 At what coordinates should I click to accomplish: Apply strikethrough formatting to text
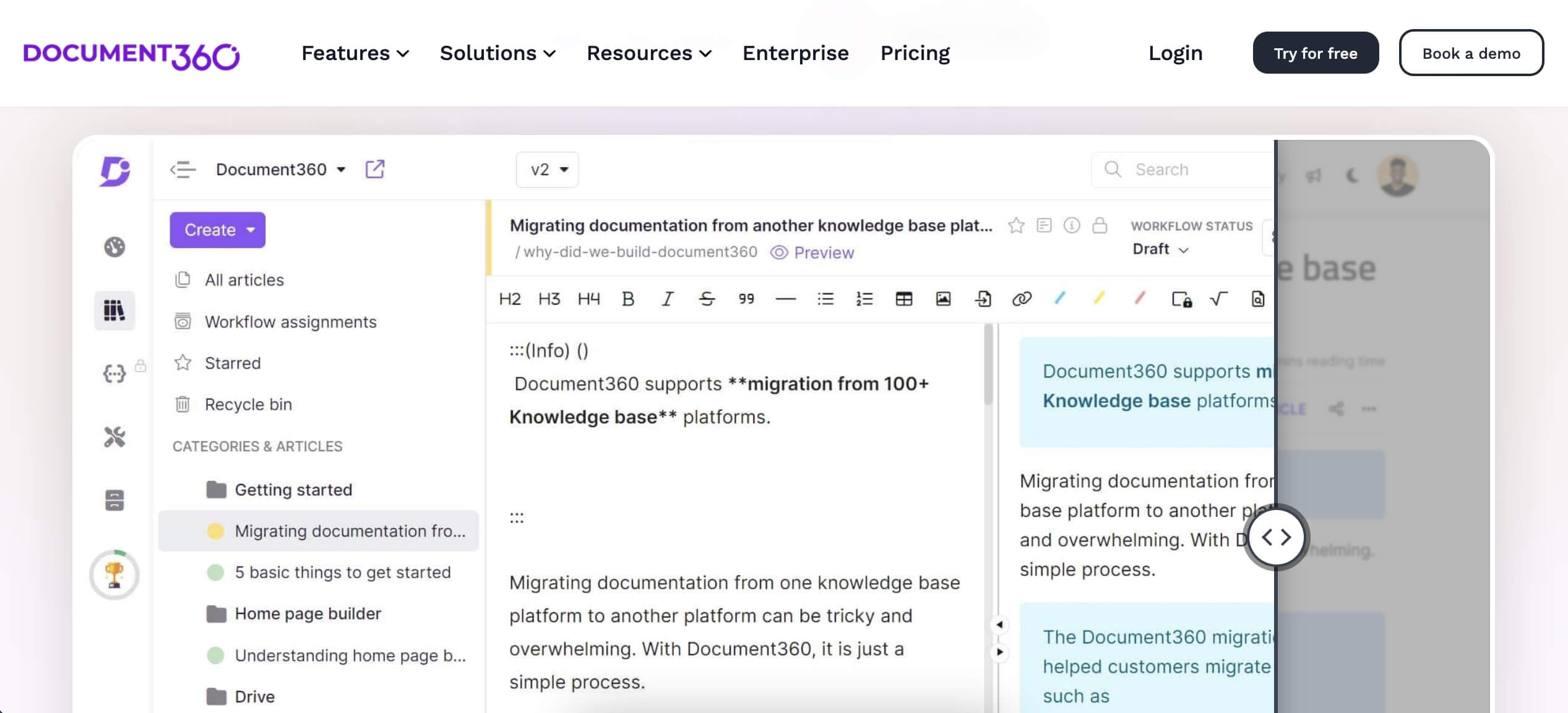coord(707,299)
